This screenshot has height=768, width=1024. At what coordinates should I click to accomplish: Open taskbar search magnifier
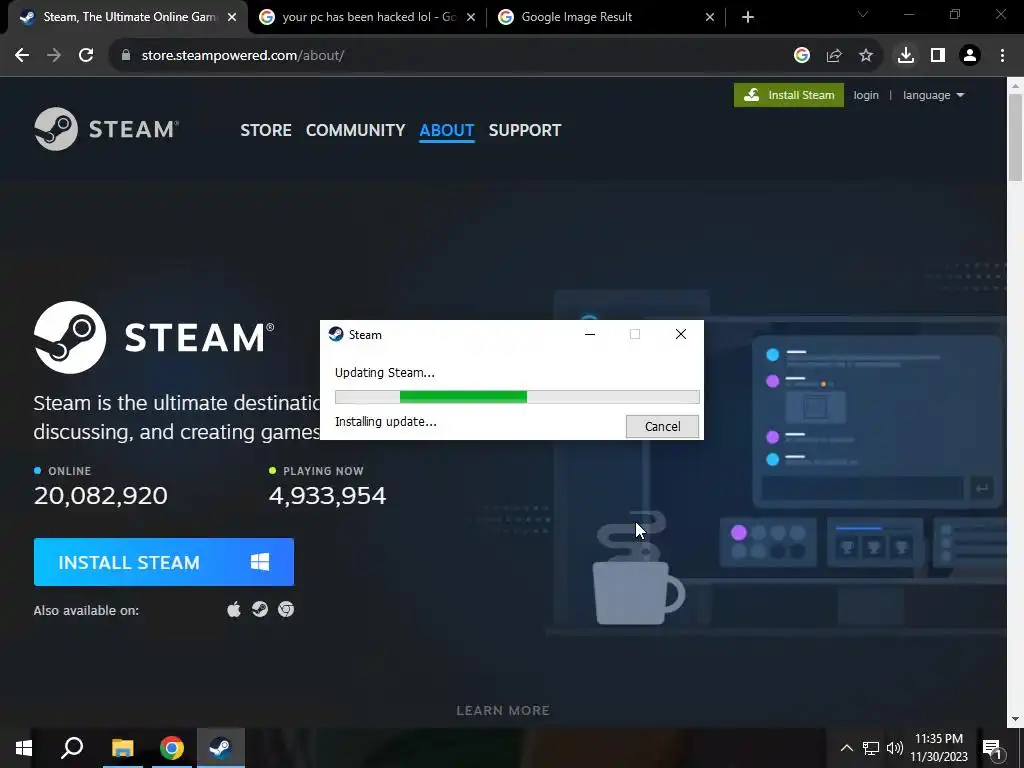(x=72, y=748)
